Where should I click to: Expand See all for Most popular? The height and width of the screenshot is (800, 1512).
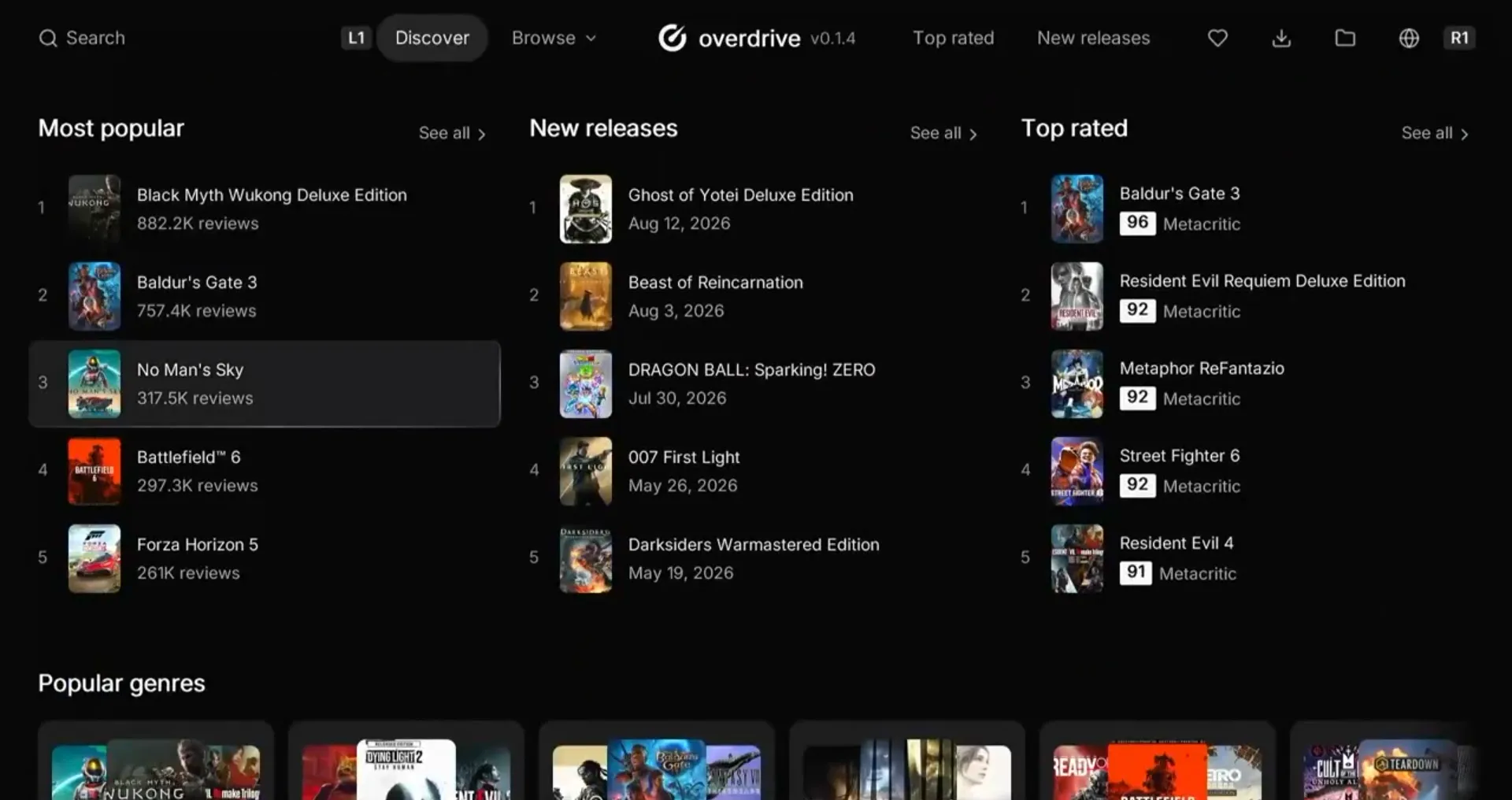click(452, 133)
